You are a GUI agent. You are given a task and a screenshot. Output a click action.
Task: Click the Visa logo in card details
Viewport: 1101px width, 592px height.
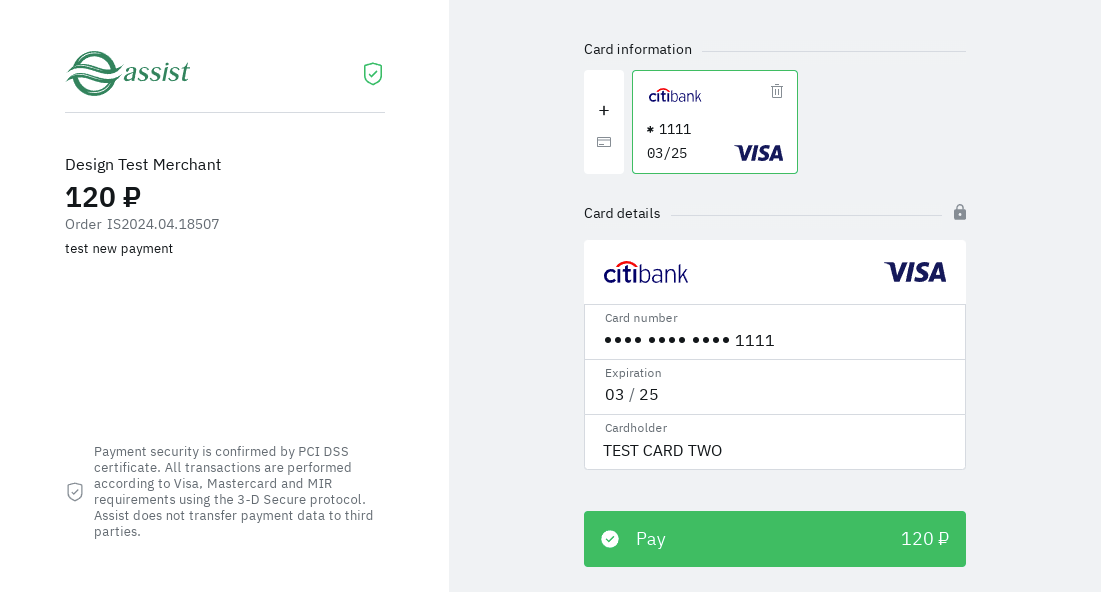pyautogui.click(x=915, y=272)
